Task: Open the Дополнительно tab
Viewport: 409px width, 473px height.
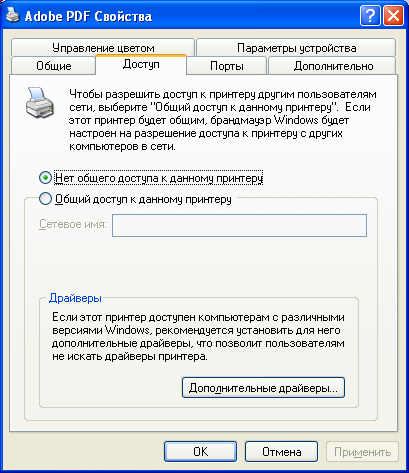Action: (332, 65)
